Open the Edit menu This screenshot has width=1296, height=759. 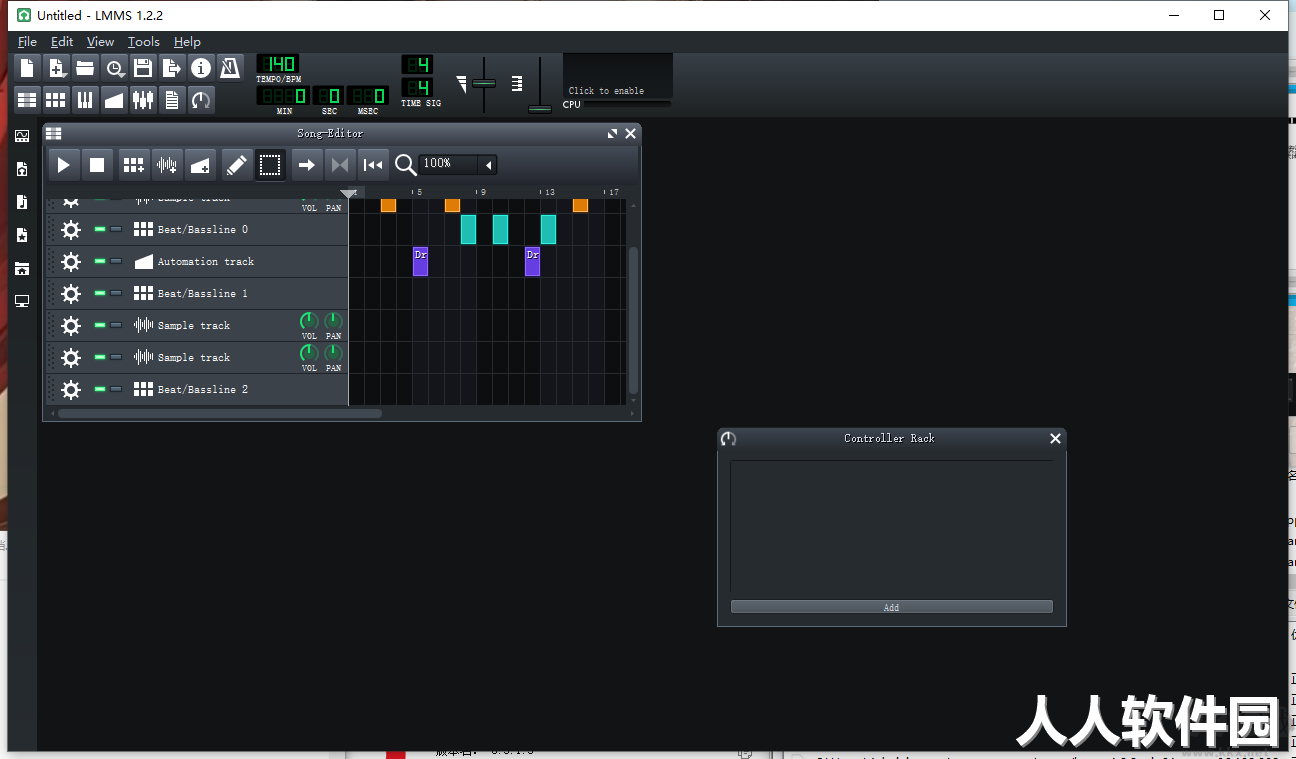coord(62,42)
